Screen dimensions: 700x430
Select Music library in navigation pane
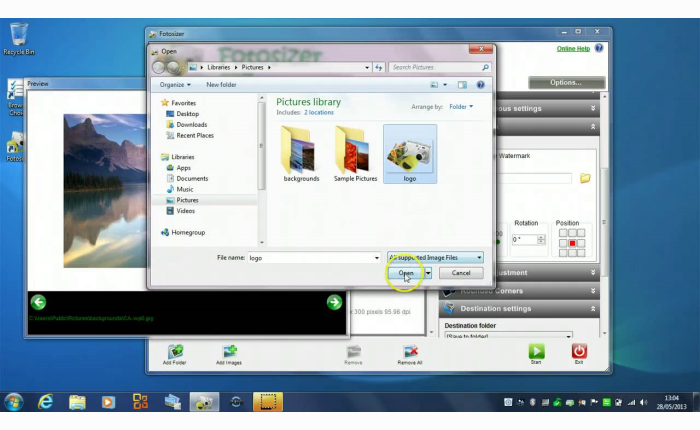coord(184,189)
